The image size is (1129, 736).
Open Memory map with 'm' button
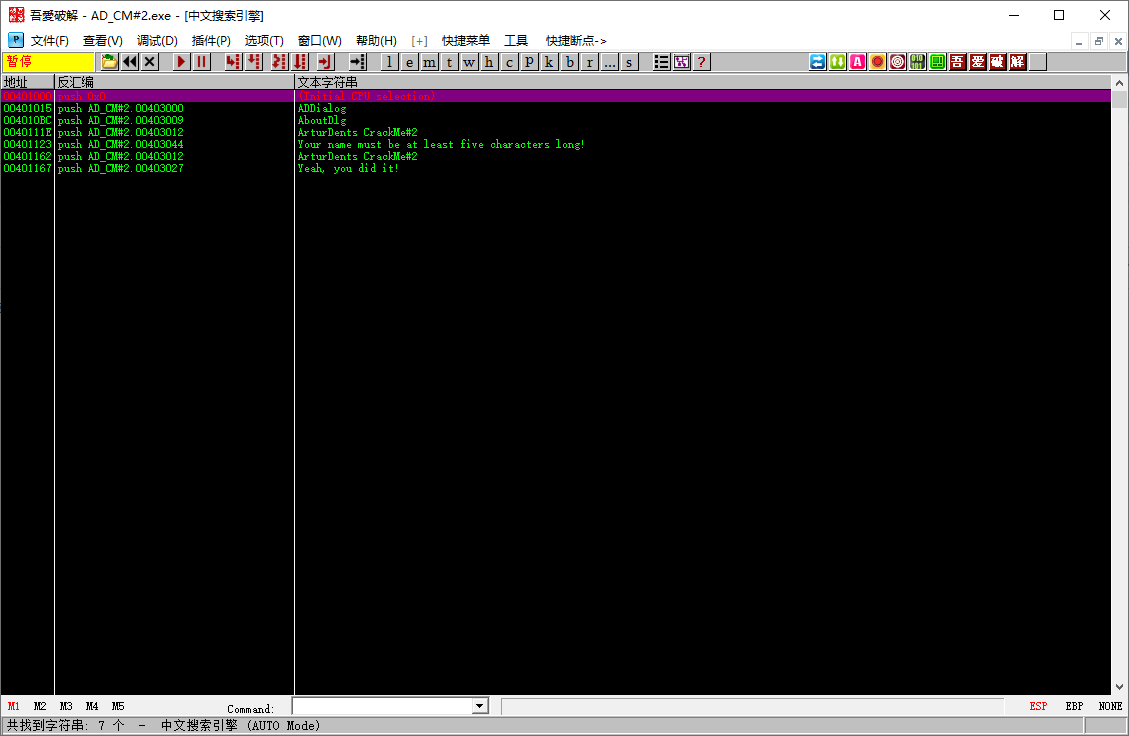coord(429,62)
